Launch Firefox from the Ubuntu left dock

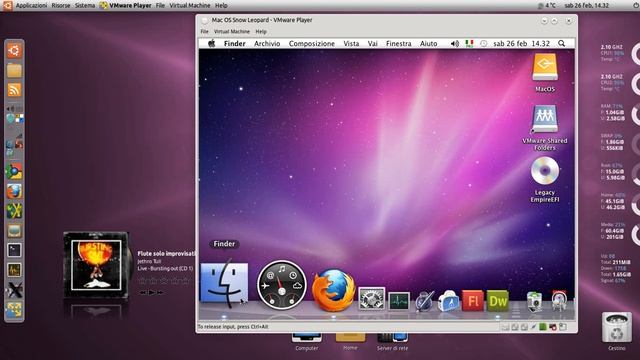coord(14,191)
